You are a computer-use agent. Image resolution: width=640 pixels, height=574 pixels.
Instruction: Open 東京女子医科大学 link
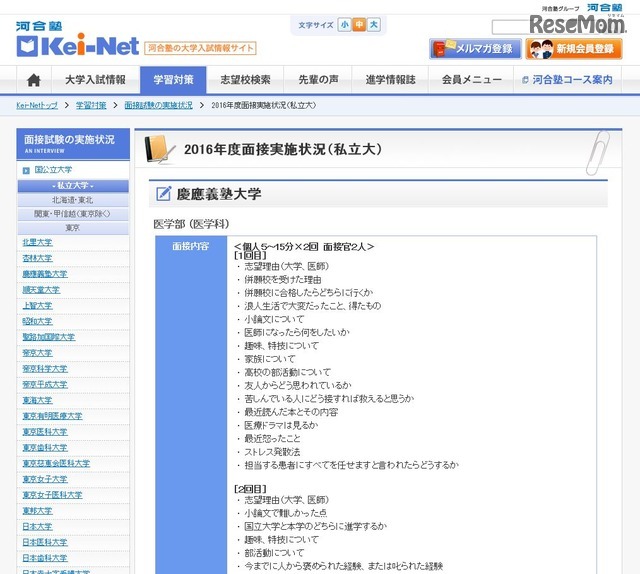[52, 495]
